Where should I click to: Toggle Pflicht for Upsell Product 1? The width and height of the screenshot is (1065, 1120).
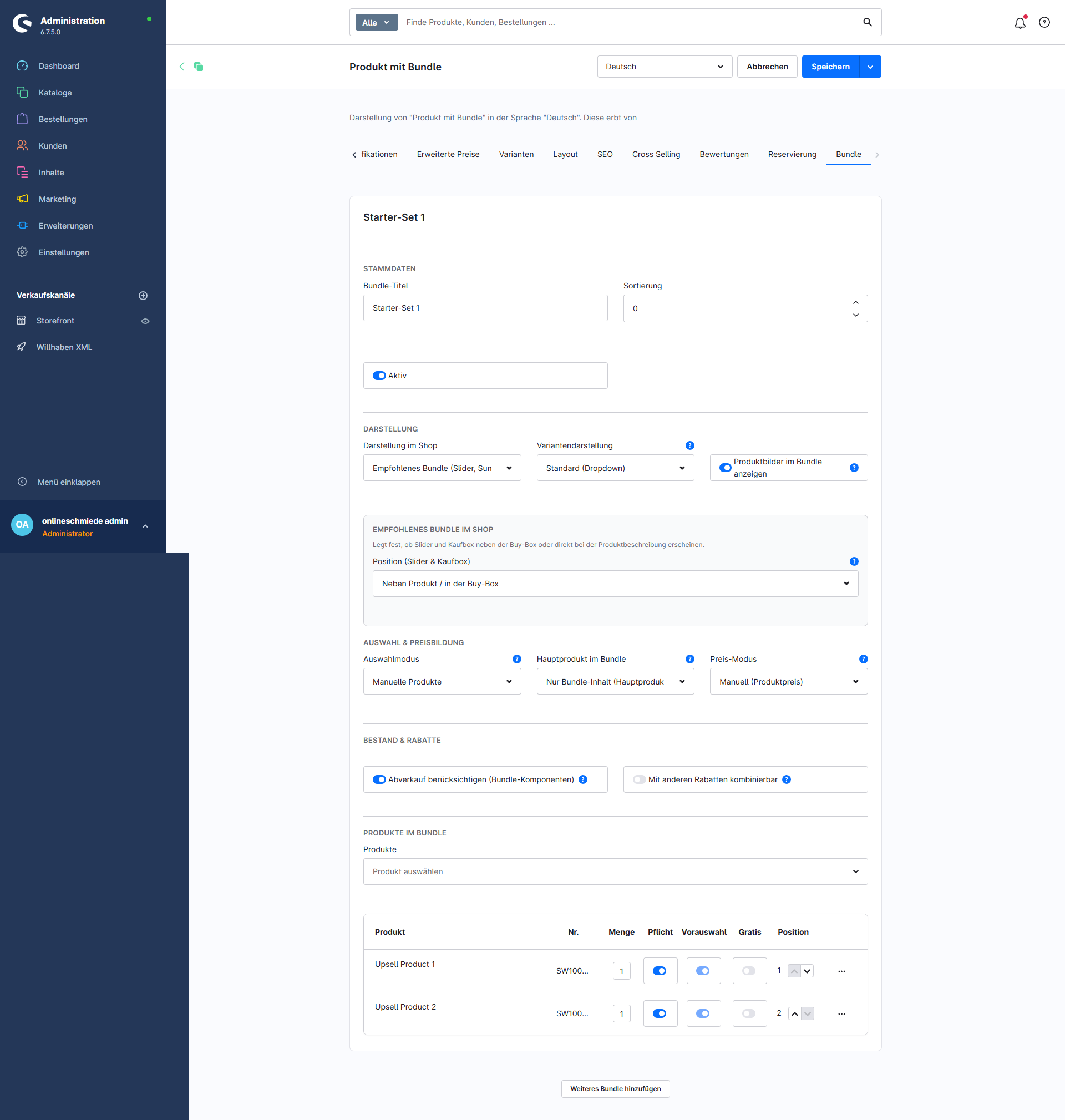point(660,971)
